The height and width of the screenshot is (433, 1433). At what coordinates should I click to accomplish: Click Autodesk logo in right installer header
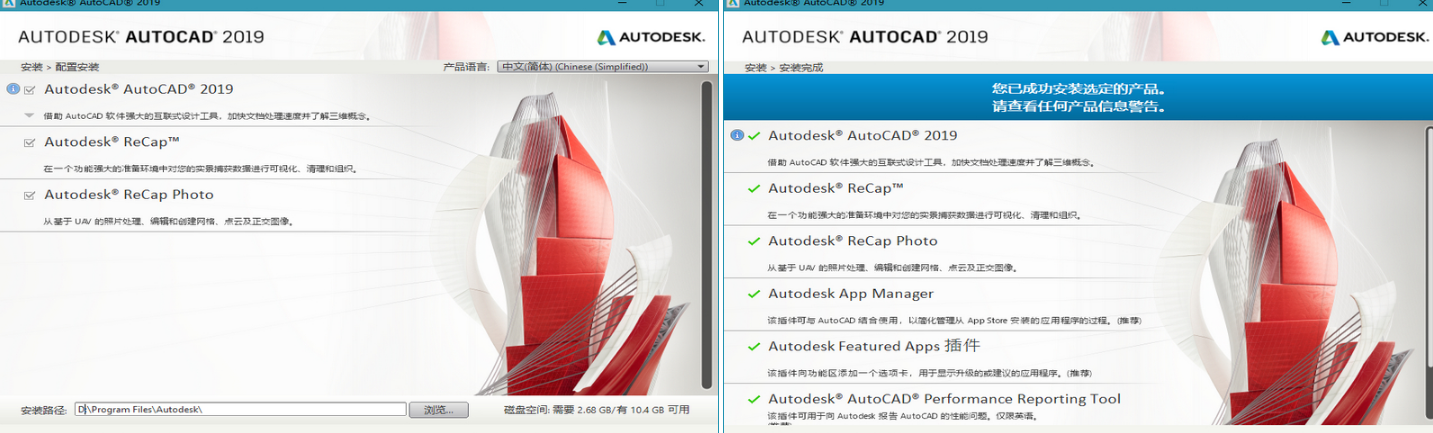coord(1375,37)
